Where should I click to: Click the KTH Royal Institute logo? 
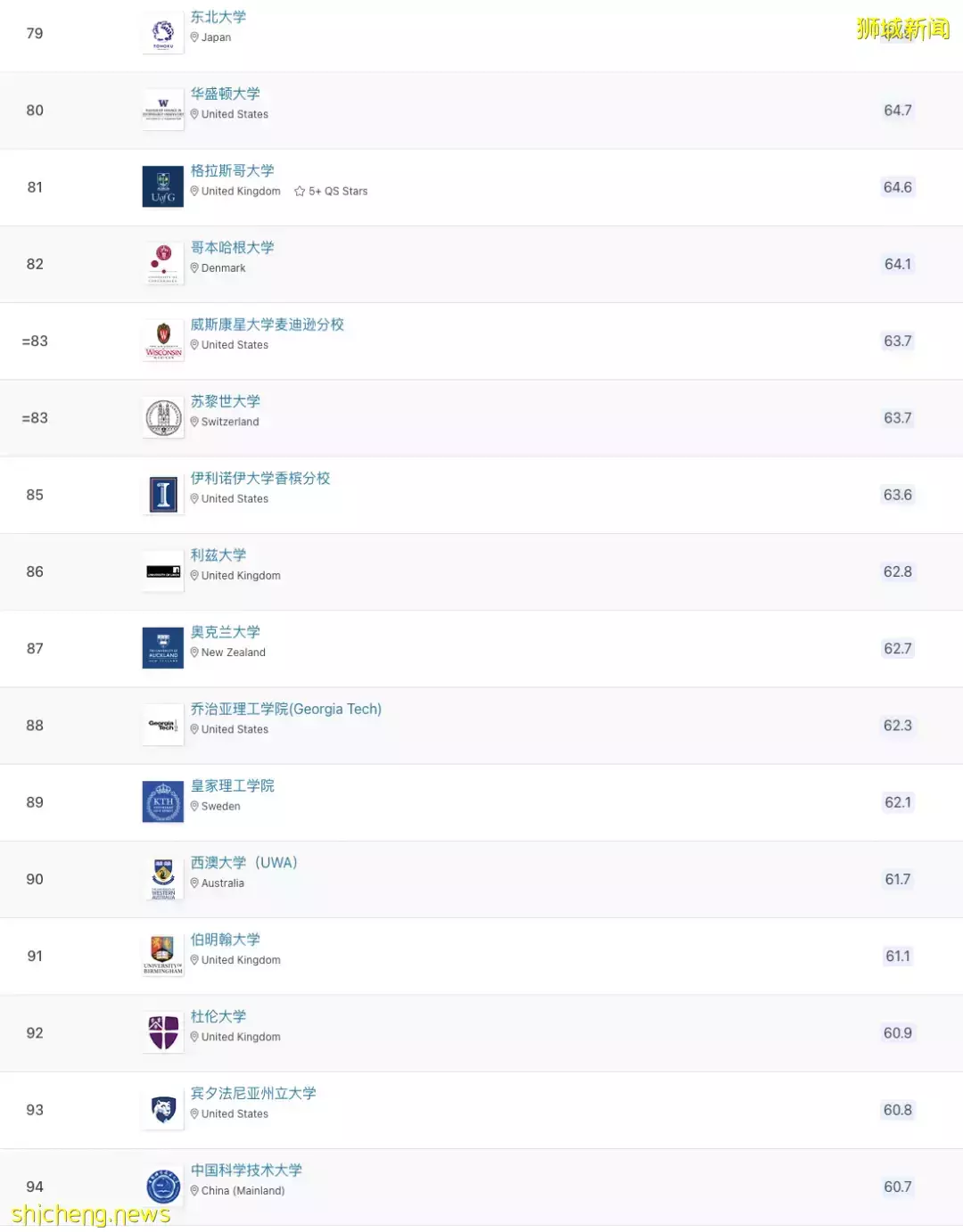click(163, 802)
